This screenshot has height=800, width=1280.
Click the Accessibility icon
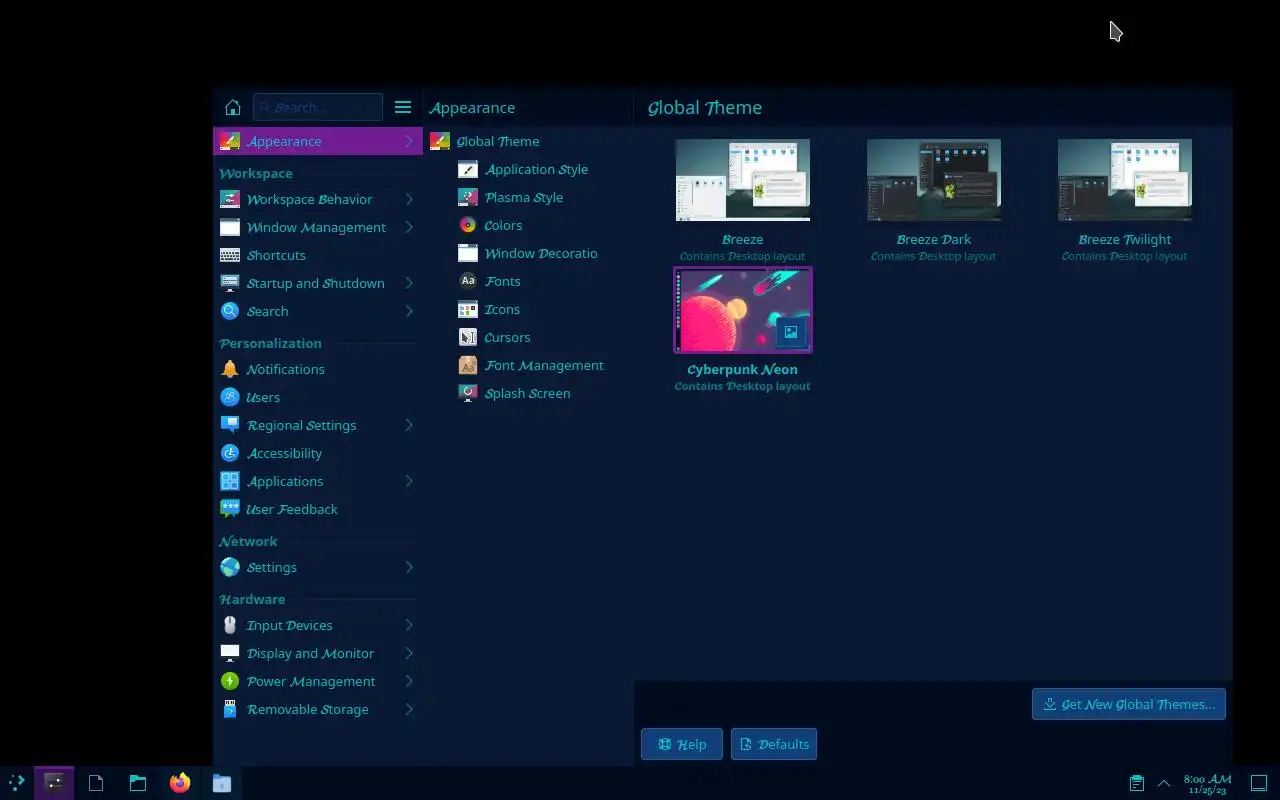[x=230, y=453]
